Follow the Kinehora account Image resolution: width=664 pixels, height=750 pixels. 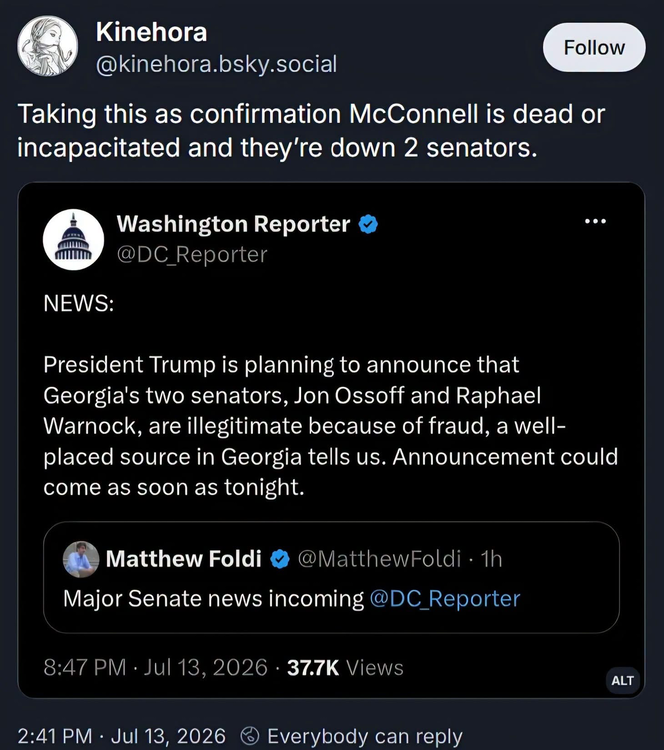(x=594, y=47)
